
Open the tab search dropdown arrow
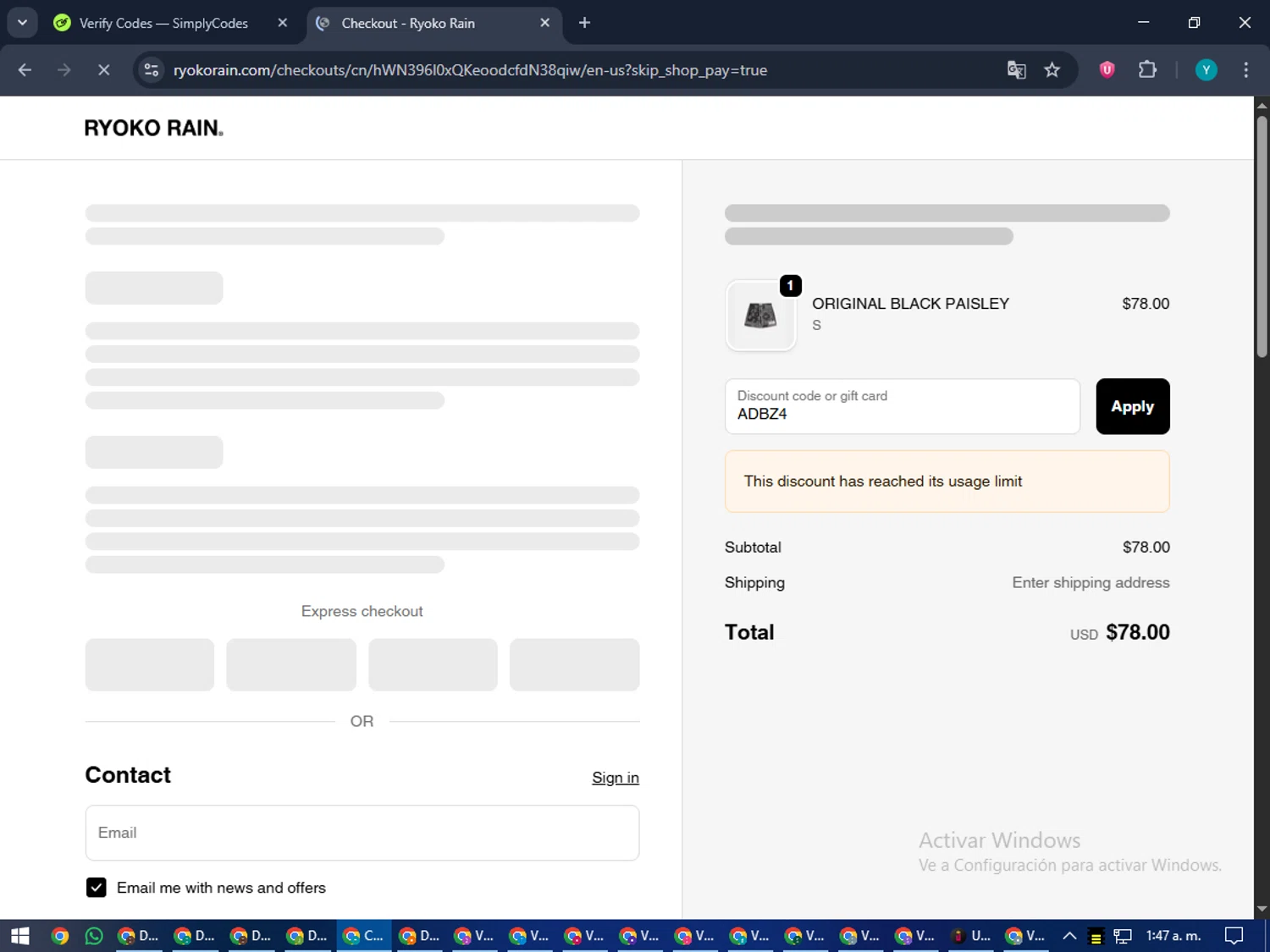tap(22, 23)
